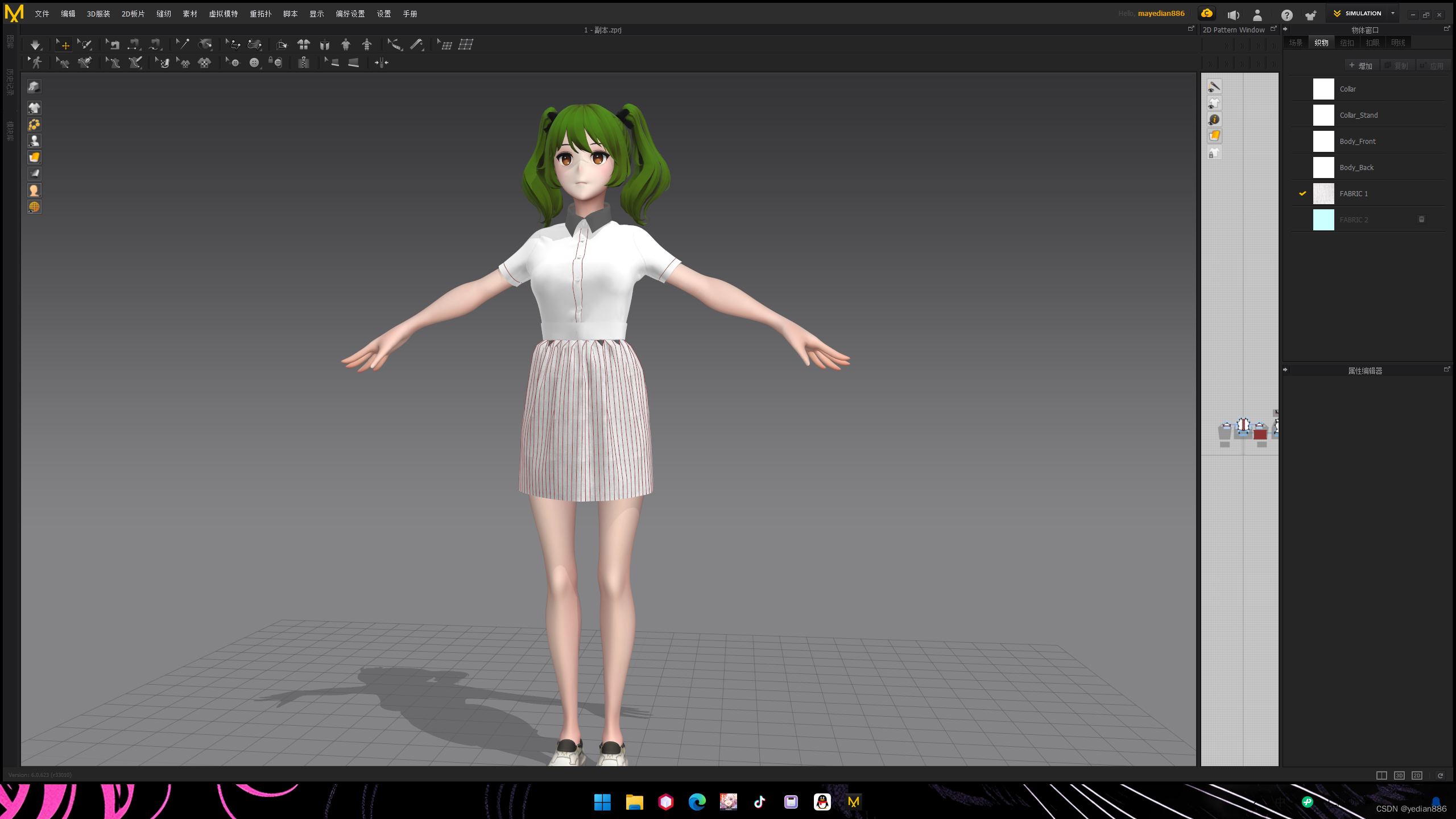Switch to the 纽扣 tab
The height and width of the screenshot is (819, 1456).
(1347, 43)
